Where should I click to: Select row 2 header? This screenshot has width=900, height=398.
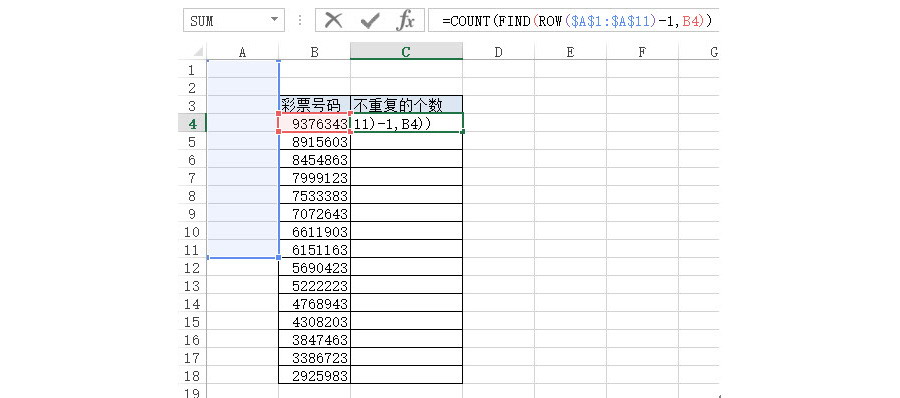pyautogui.click(x=192, y=87)
